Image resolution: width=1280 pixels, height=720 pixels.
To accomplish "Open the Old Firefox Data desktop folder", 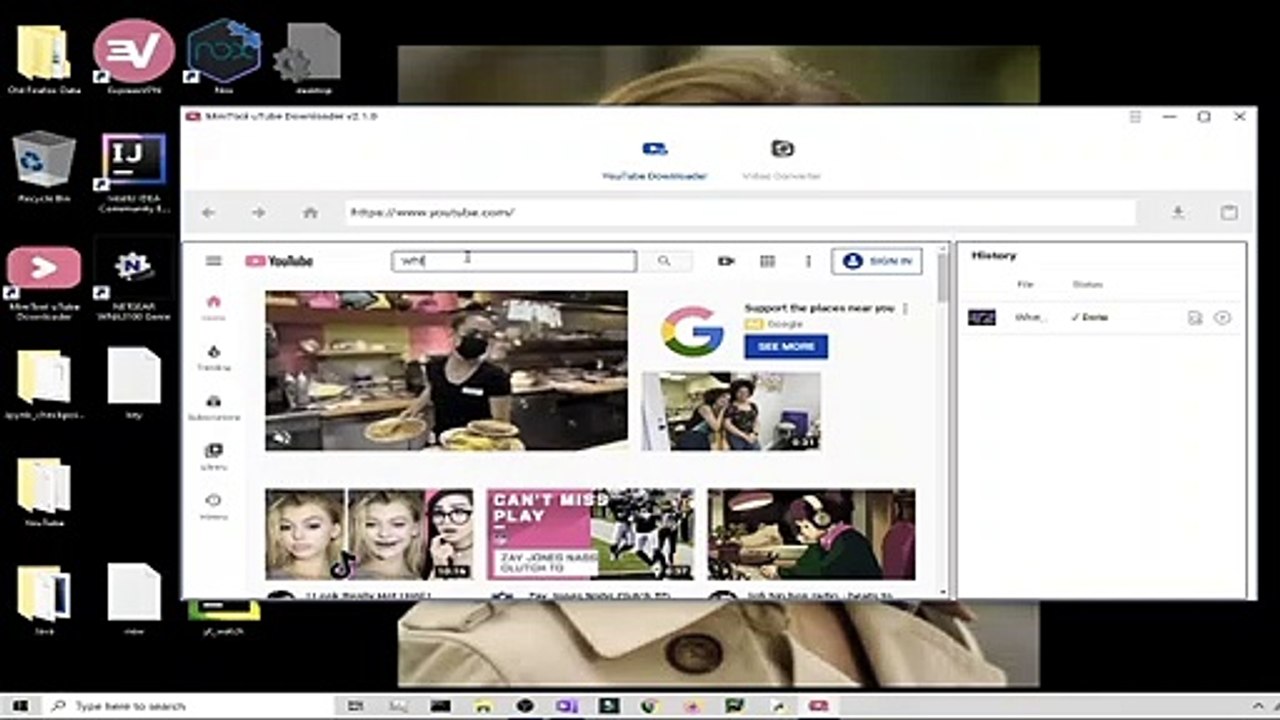I will tap(44, 58).
